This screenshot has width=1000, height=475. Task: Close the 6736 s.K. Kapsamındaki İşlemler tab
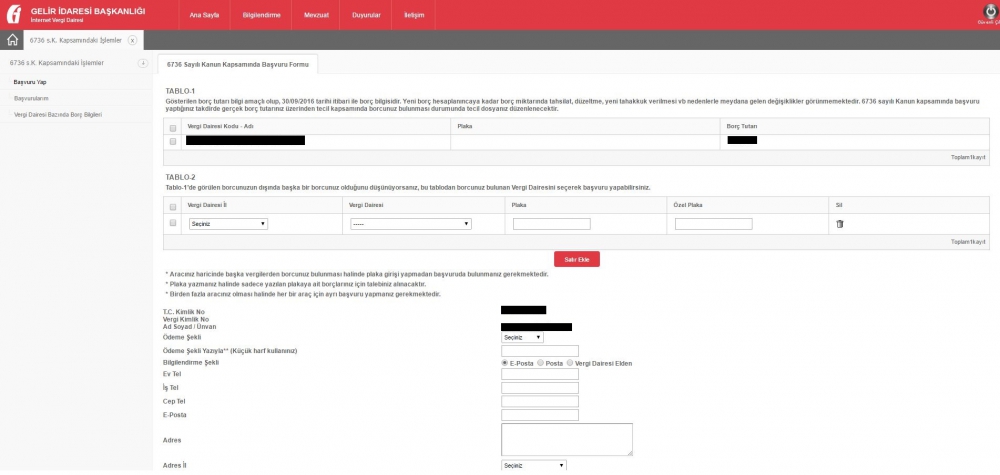tap(132, 40)
